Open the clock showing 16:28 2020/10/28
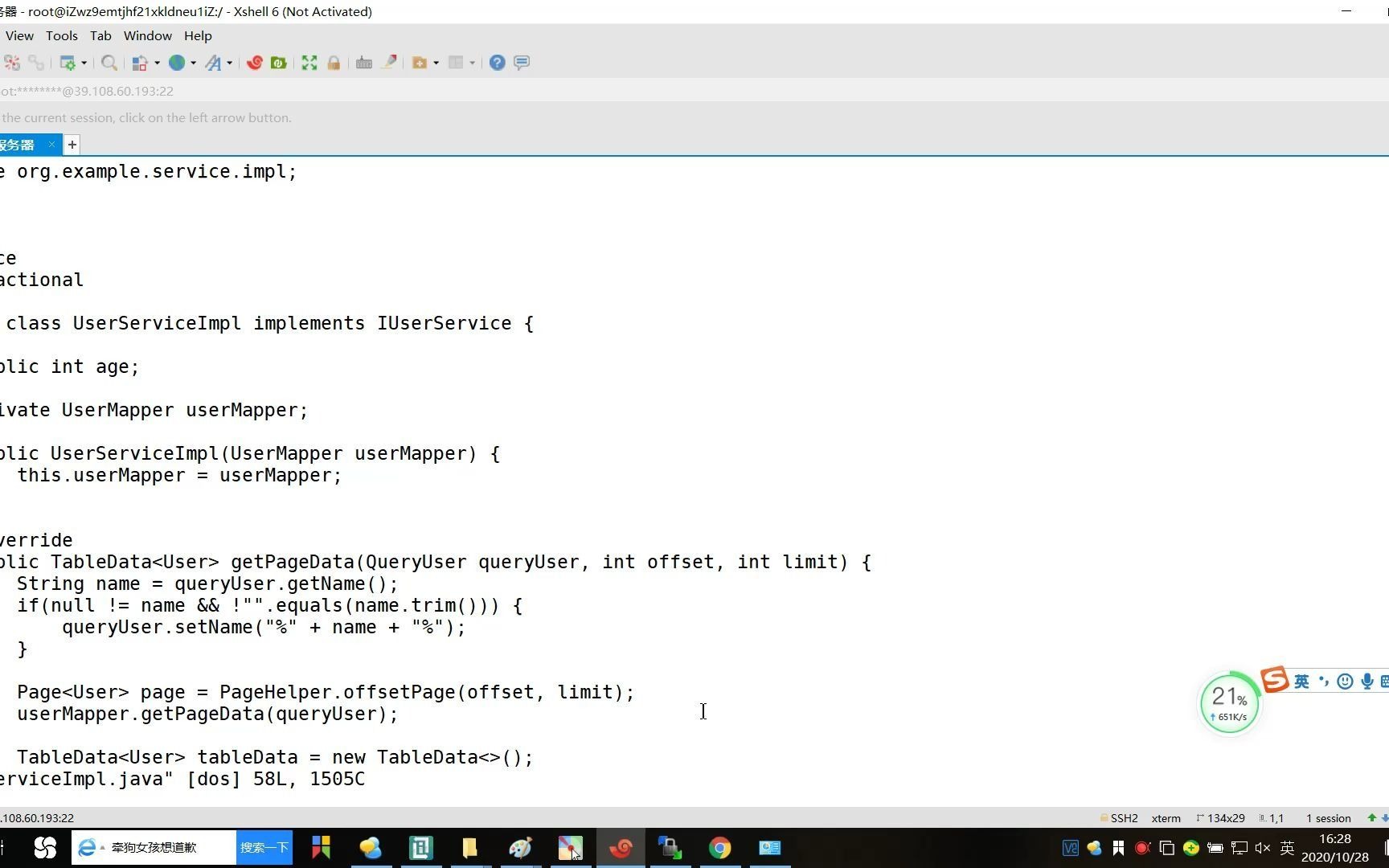Viewport: 1389px width, 868px height. pos(1335,848)
